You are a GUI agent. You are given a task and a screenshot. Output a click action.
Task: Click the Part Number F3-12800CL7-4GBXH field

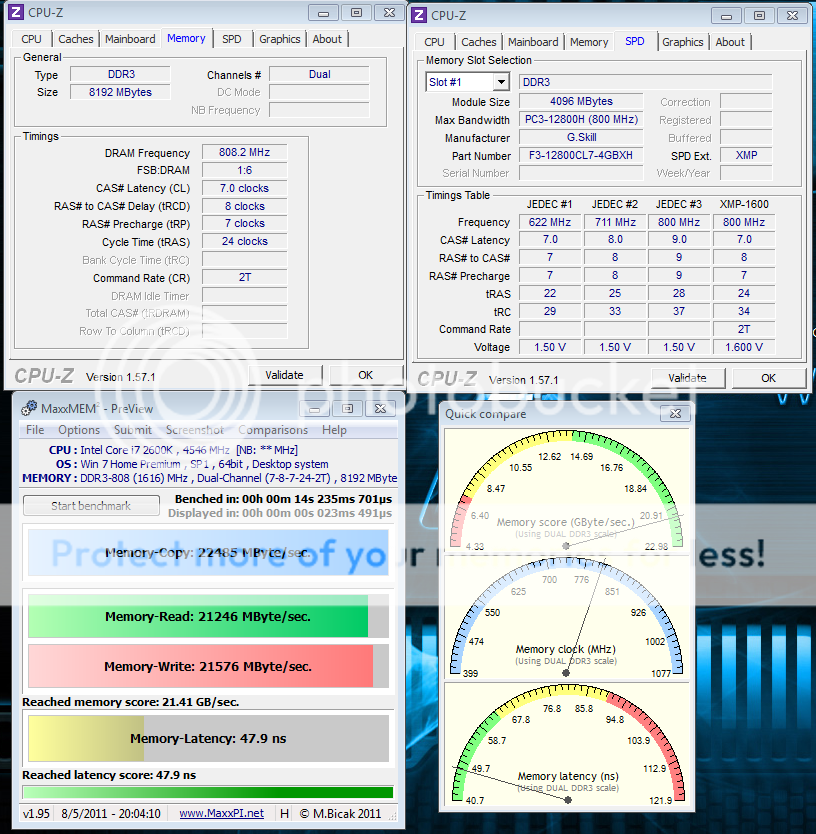pyautogui.click(x=581, y=155)
